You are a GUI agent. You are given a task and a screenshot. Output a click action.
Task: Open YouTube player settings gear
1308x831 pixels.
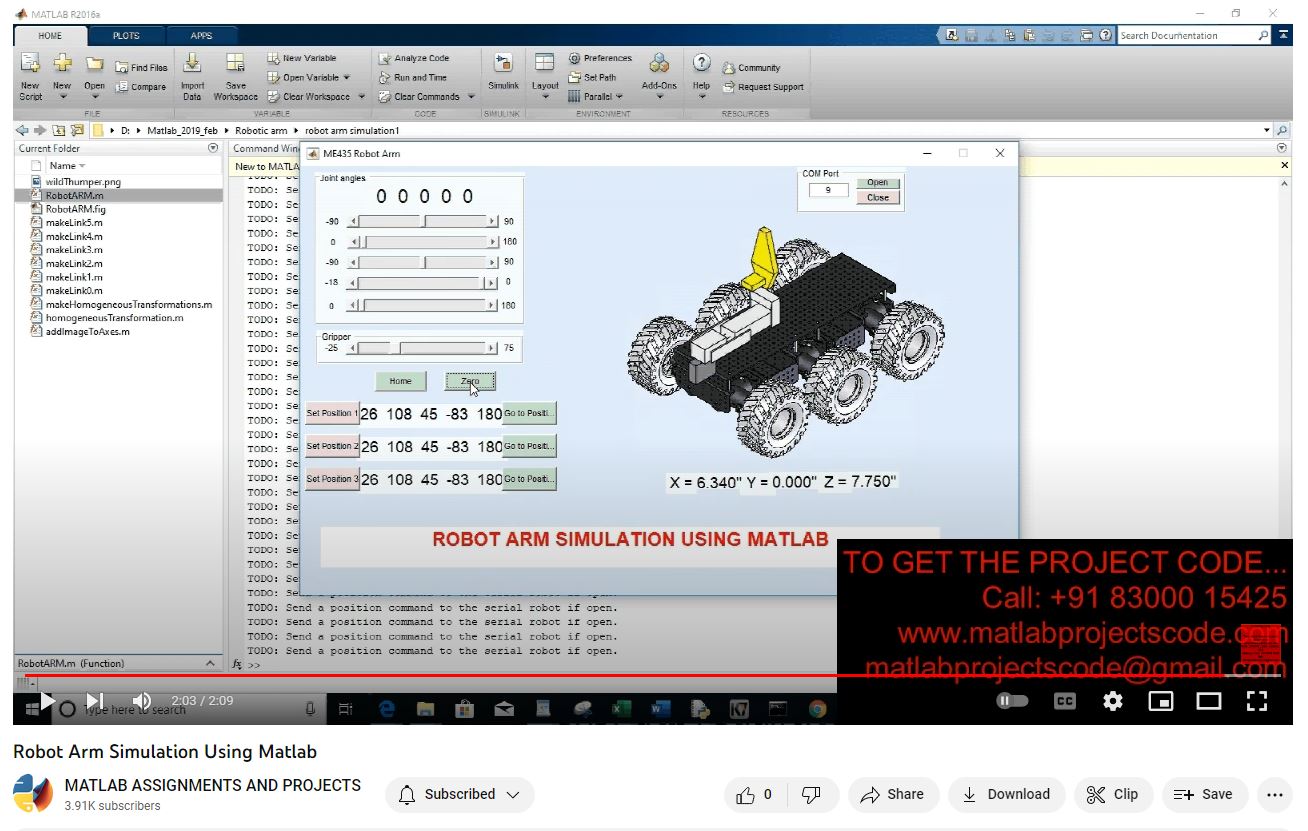click(x=1113, y=701)
